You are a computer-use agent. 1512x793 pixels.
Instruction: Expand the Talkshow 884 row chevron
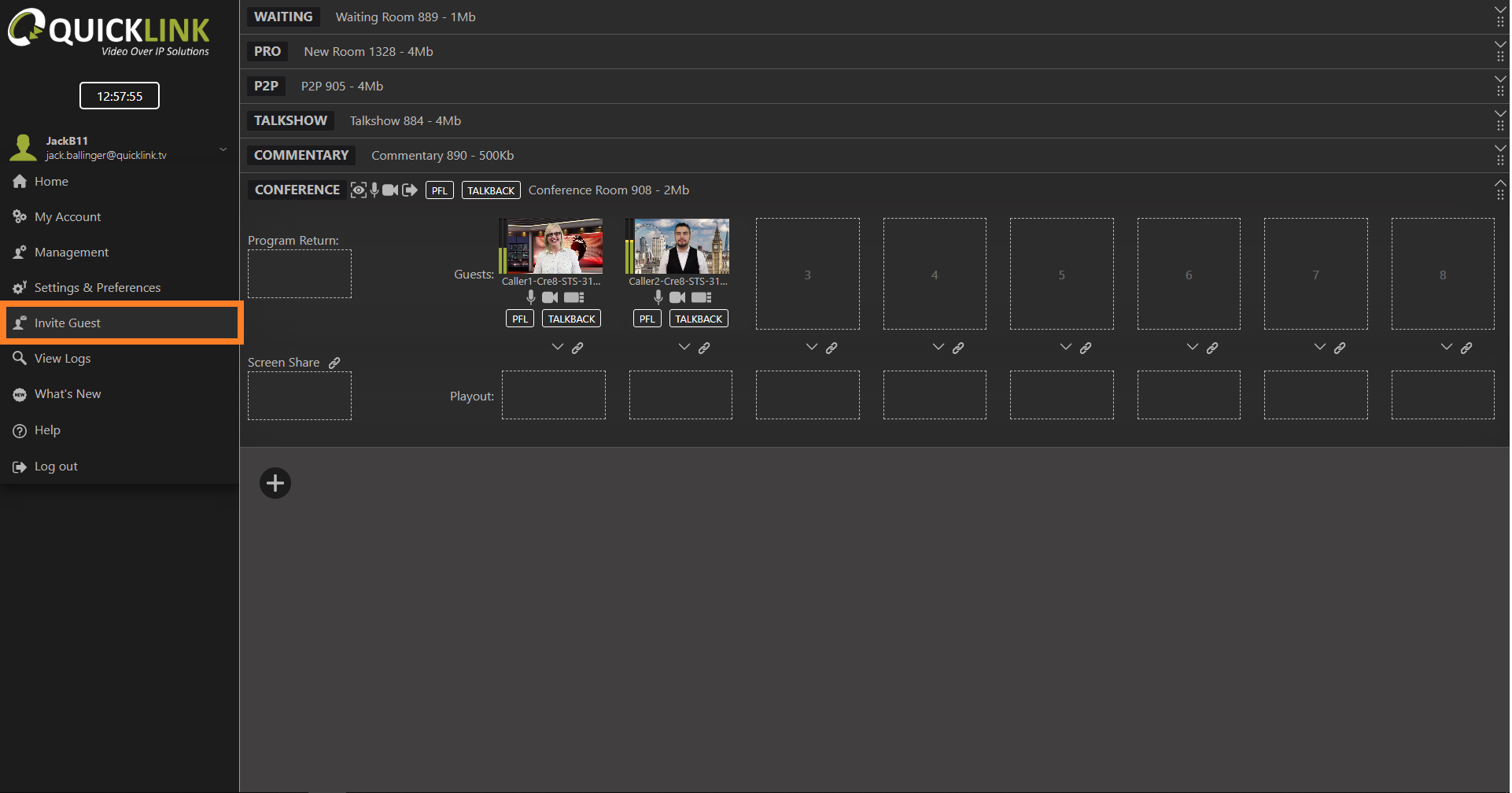point(1500,114)
